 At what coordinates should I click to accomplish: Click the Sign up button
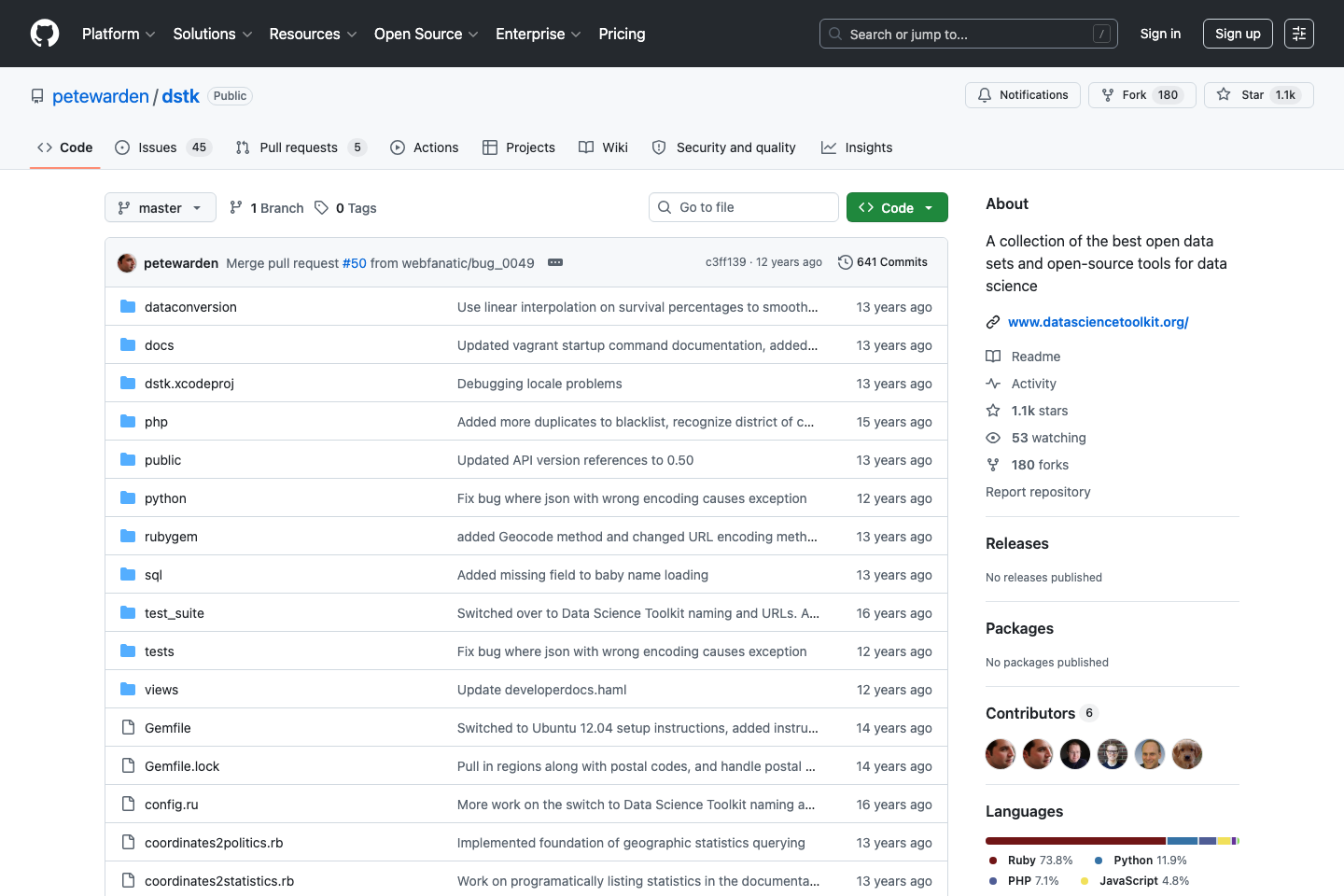pos(1238,34)
